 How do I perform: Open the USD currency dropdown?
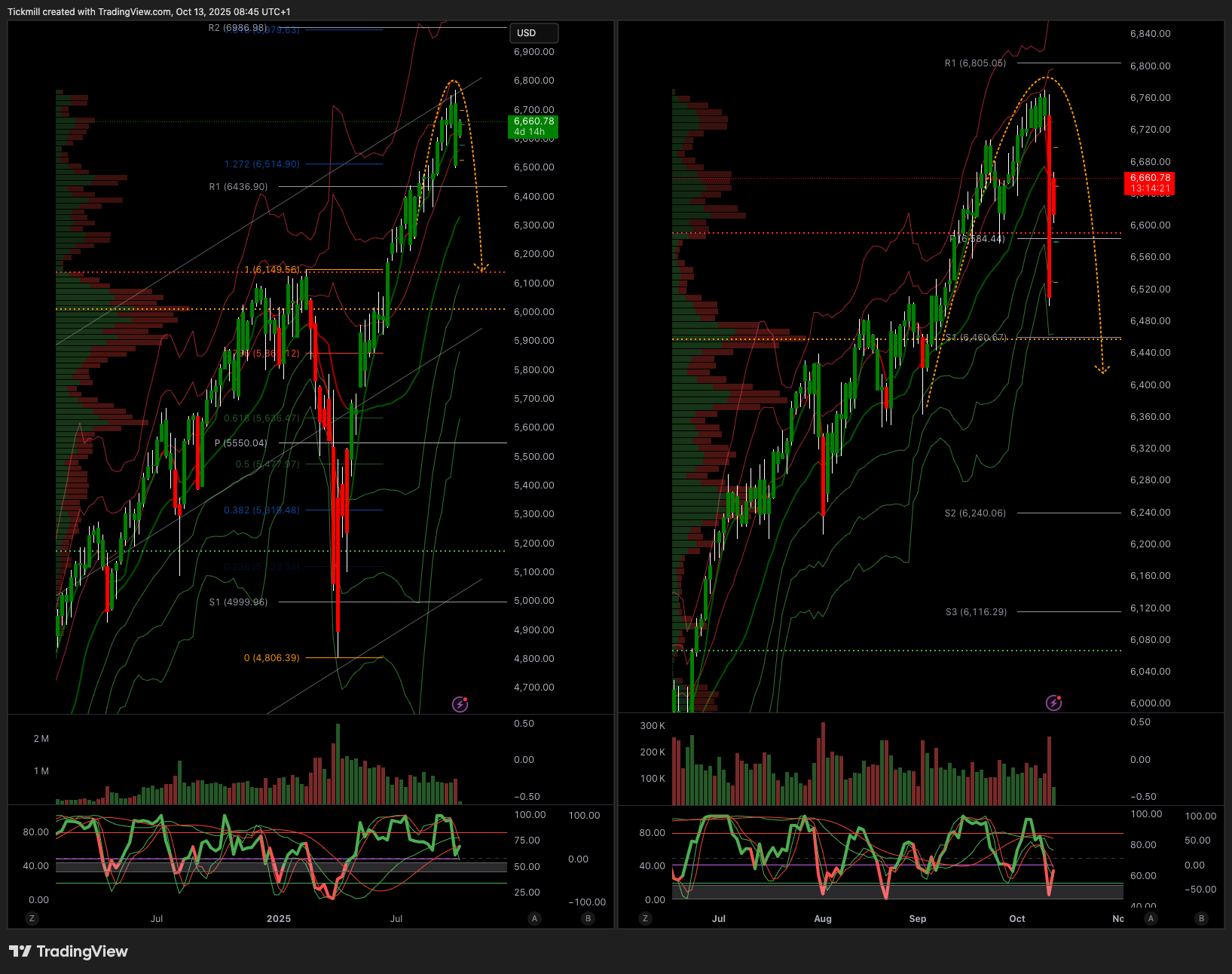534,33
